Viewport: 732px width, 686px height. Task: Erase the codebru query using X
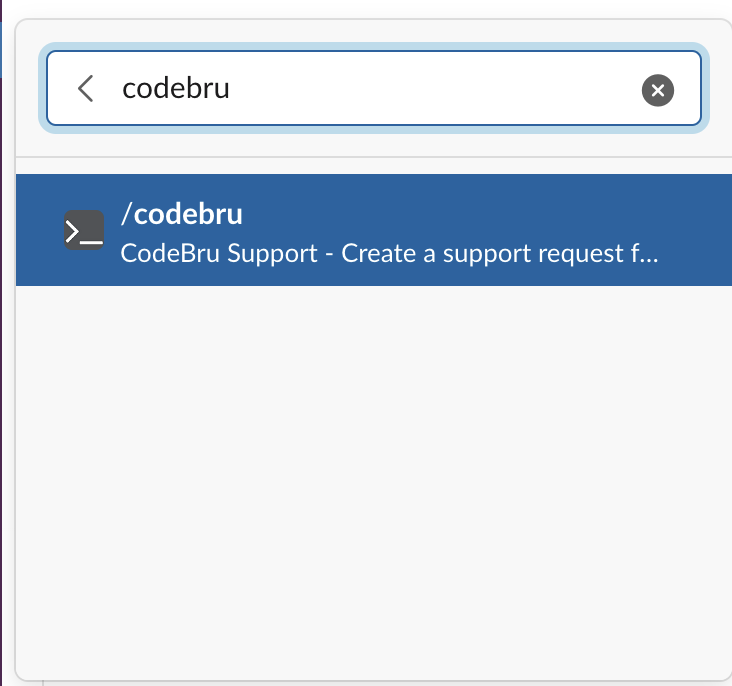tap(657, 91)
